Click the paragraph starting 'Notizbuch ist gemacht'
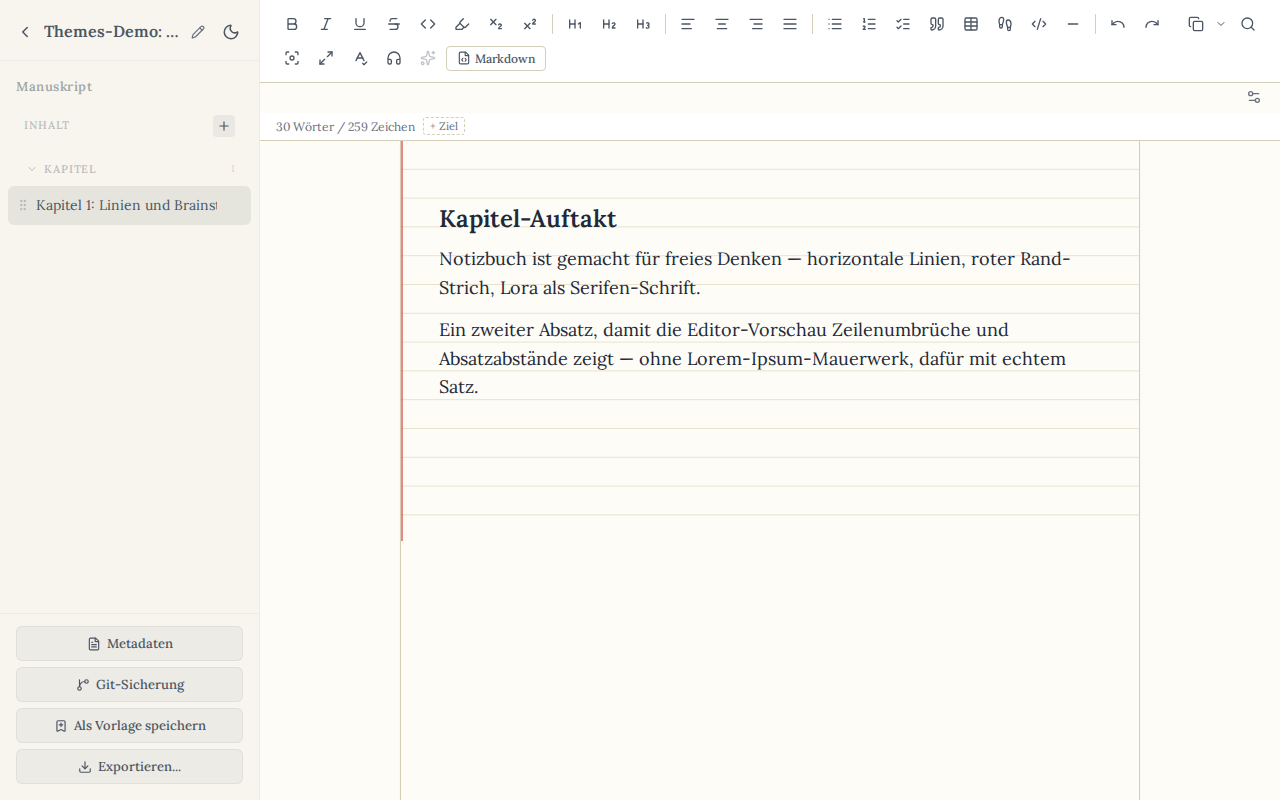 pos(755,273)
